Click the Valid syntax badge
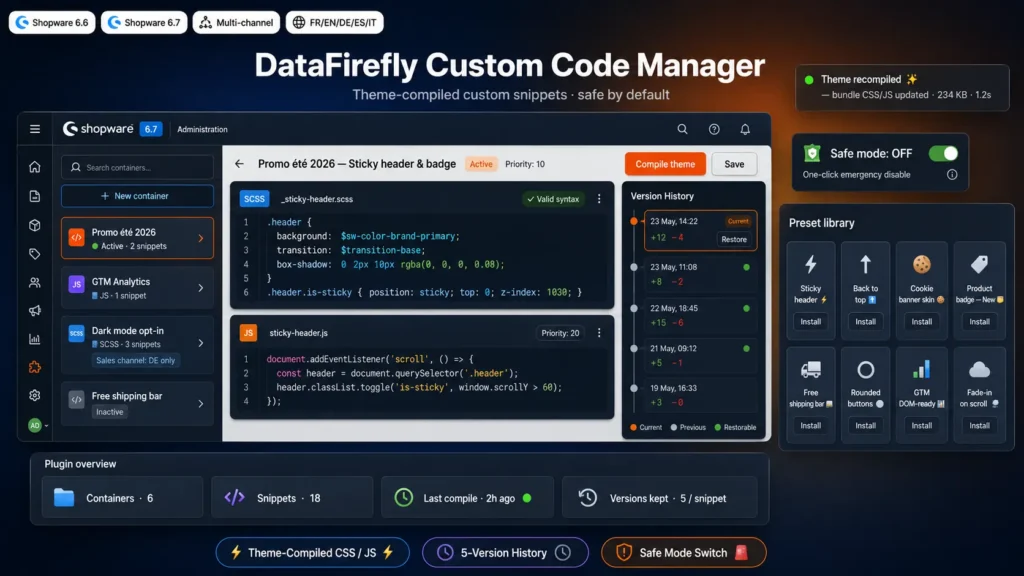The image size is (1024, 576). click(553, 199)
